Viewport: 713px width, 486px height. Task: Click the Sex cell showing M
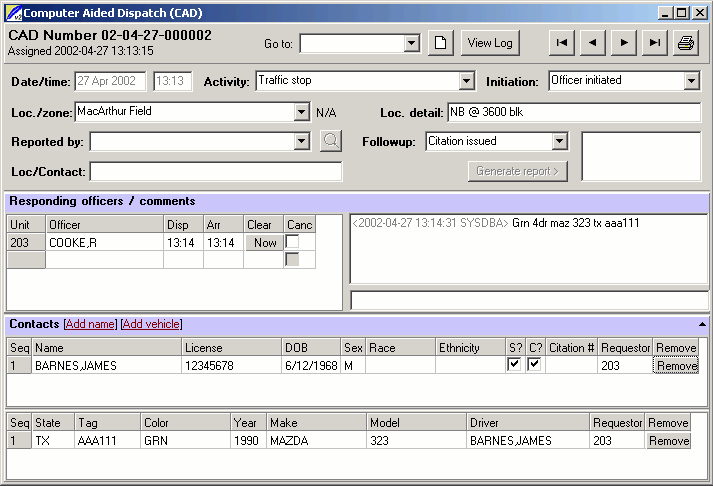353,366
